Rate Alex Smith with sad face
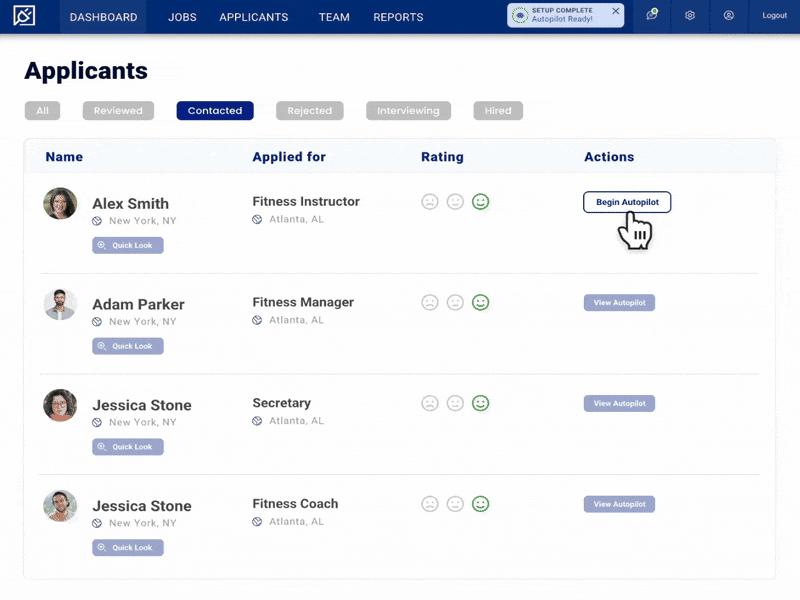 (430, 202)
